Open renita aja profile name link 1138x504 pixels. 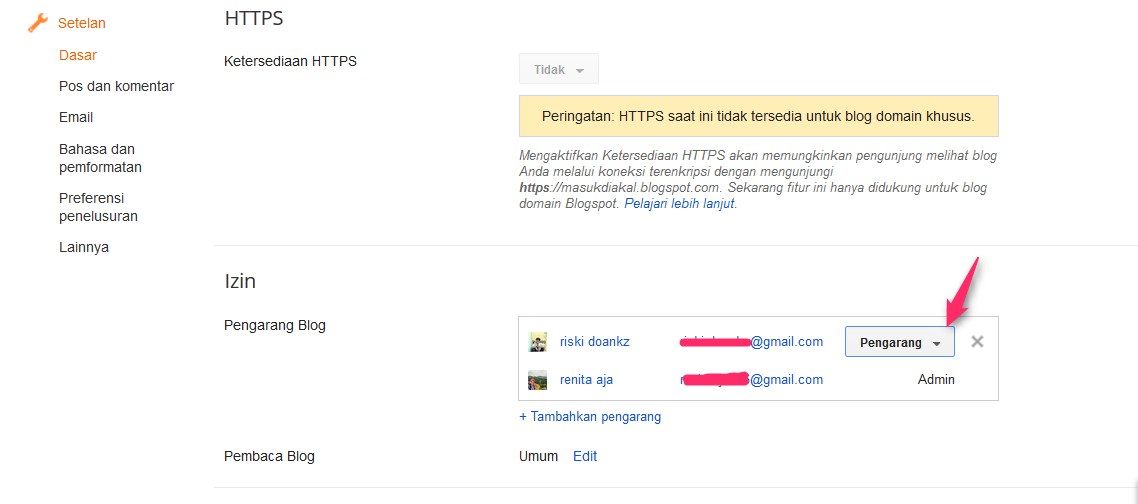tap(586, 380)
